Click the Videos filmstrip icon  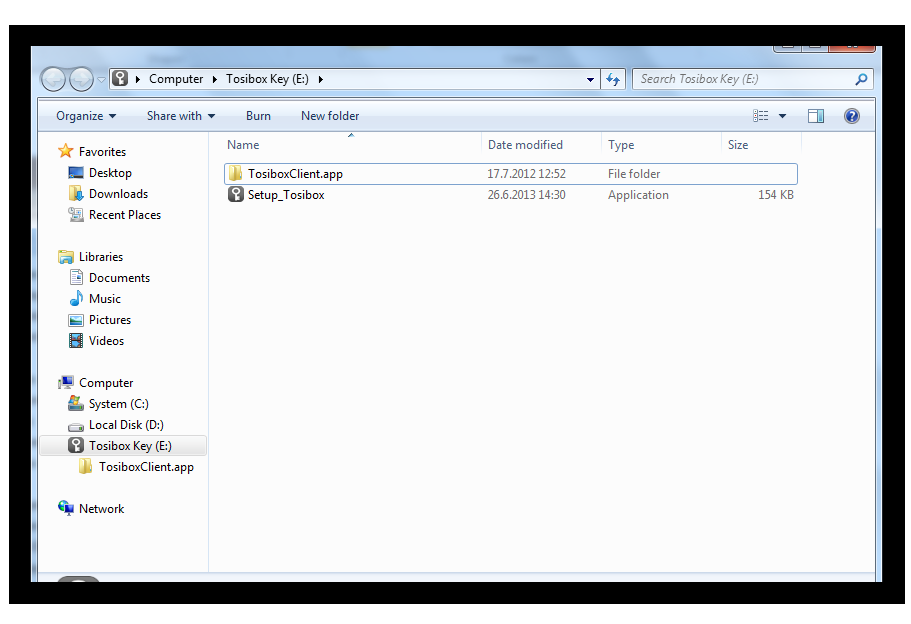(x=76, y=340)
